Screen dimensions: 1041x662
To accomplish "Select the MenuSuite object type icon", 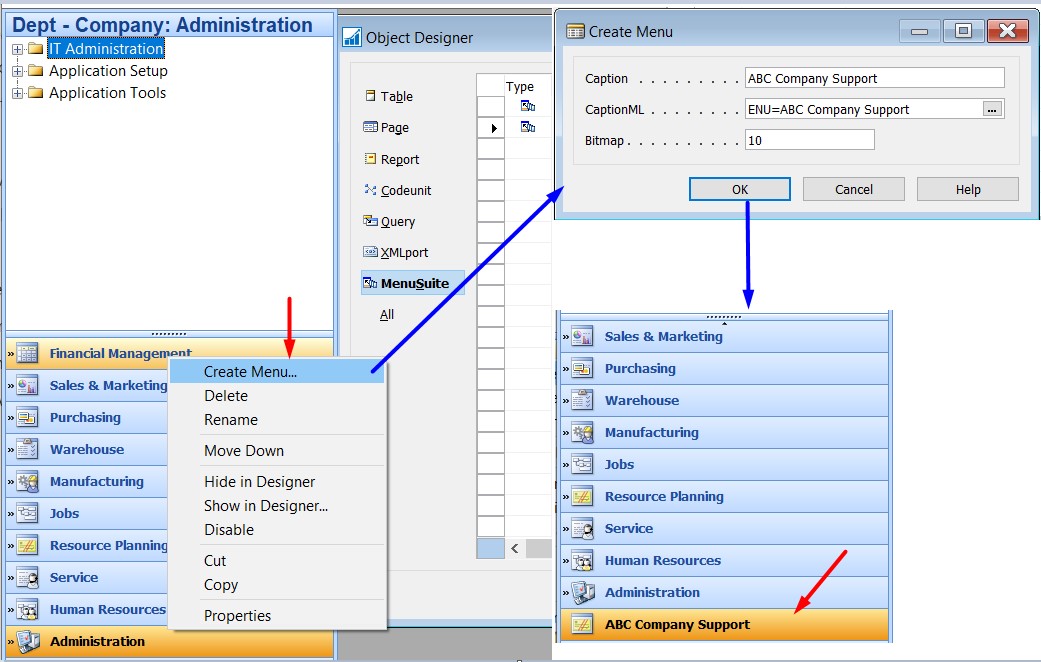I will point(367,283).
